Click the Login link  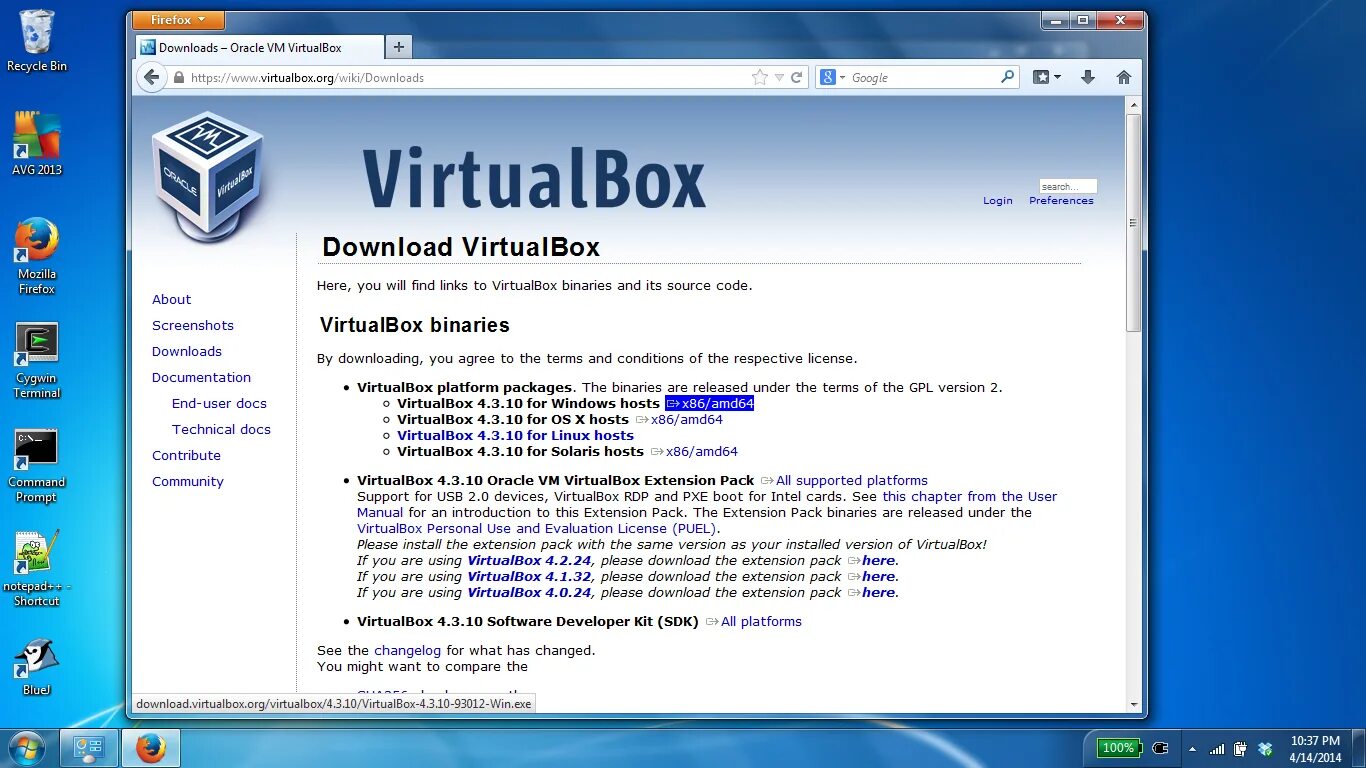coord(998,200)
